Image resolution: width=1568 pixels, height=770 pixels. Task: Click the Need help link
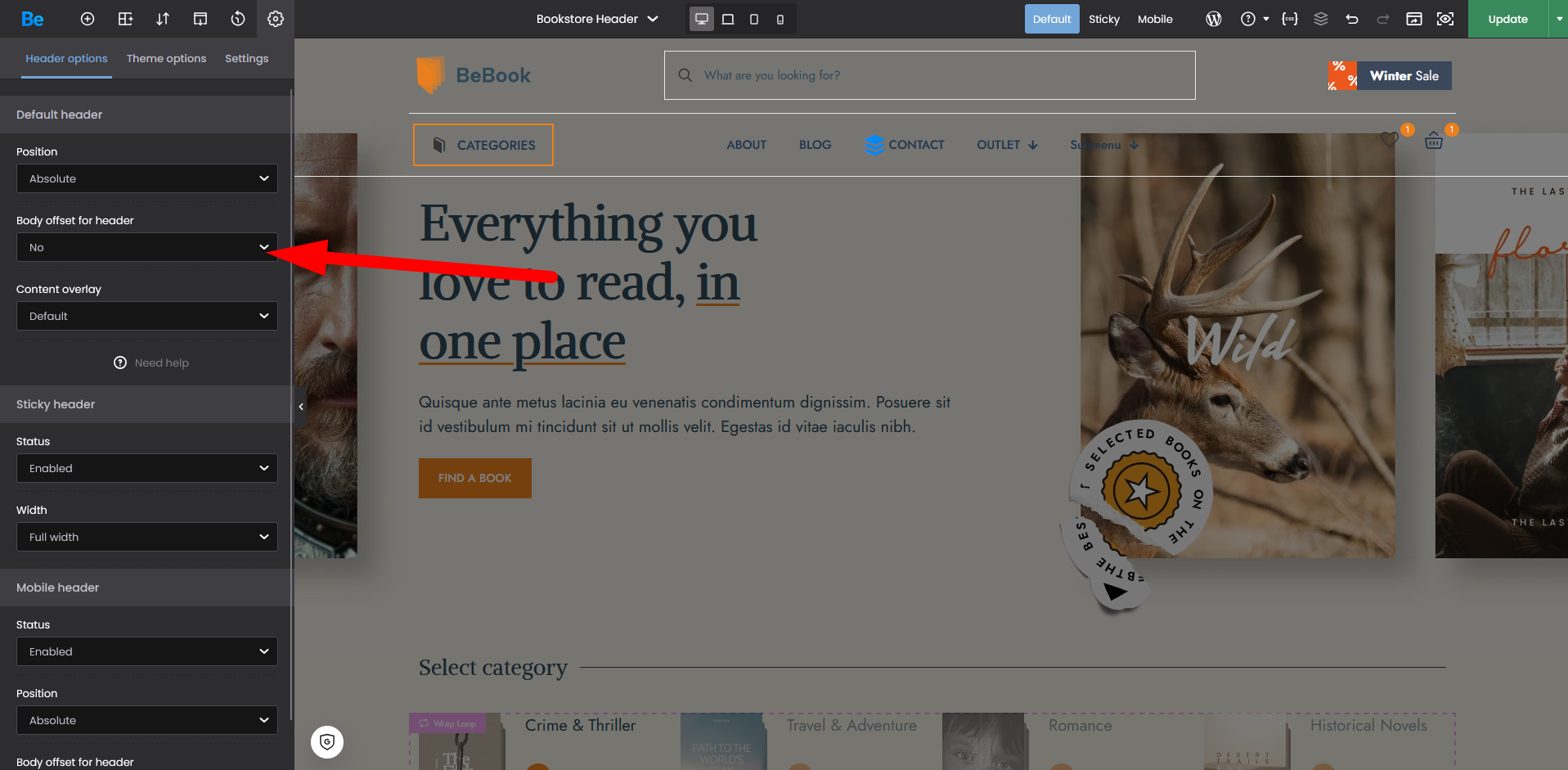pos(152,362)
